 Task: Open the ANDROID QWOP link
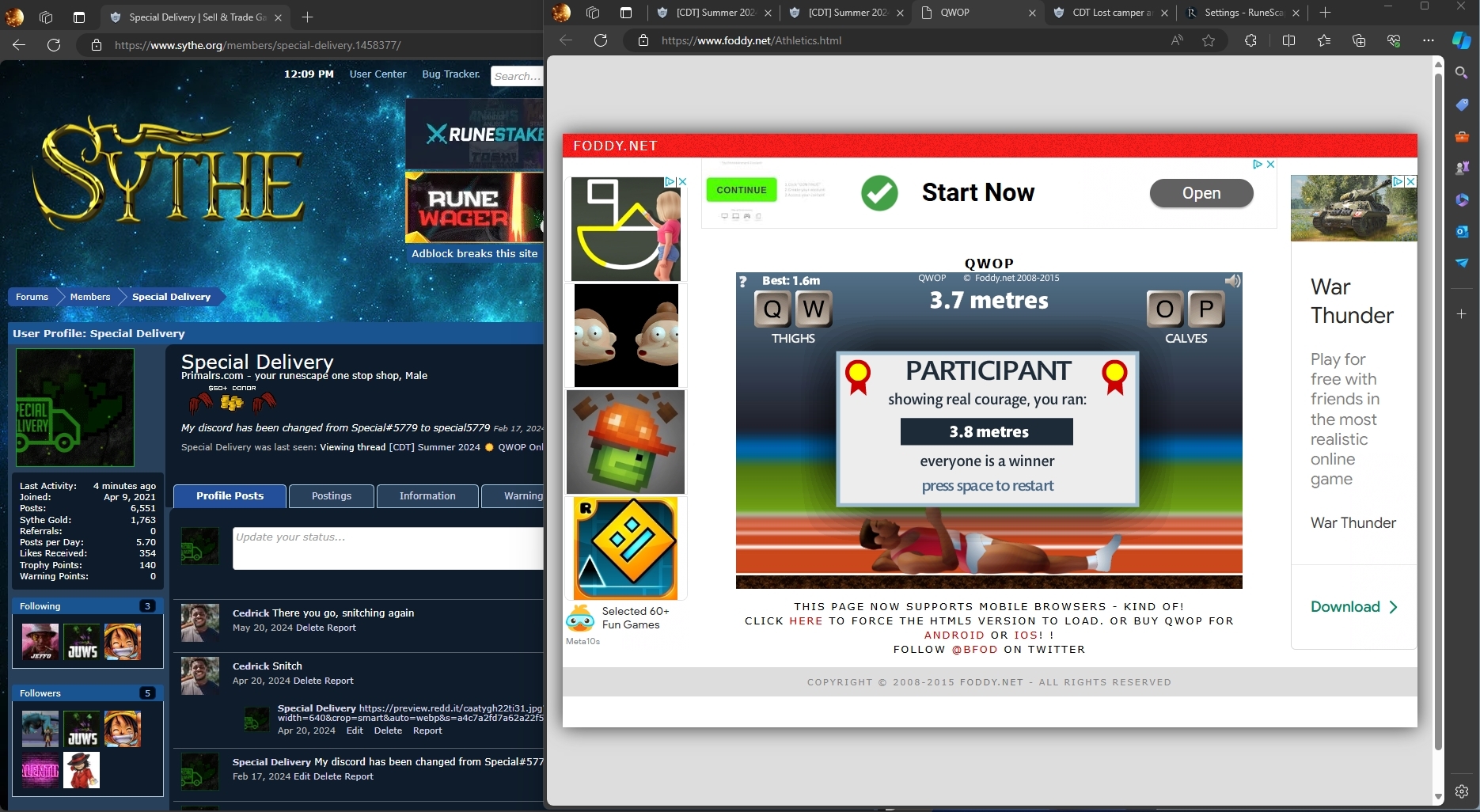[x=954, y=636]
